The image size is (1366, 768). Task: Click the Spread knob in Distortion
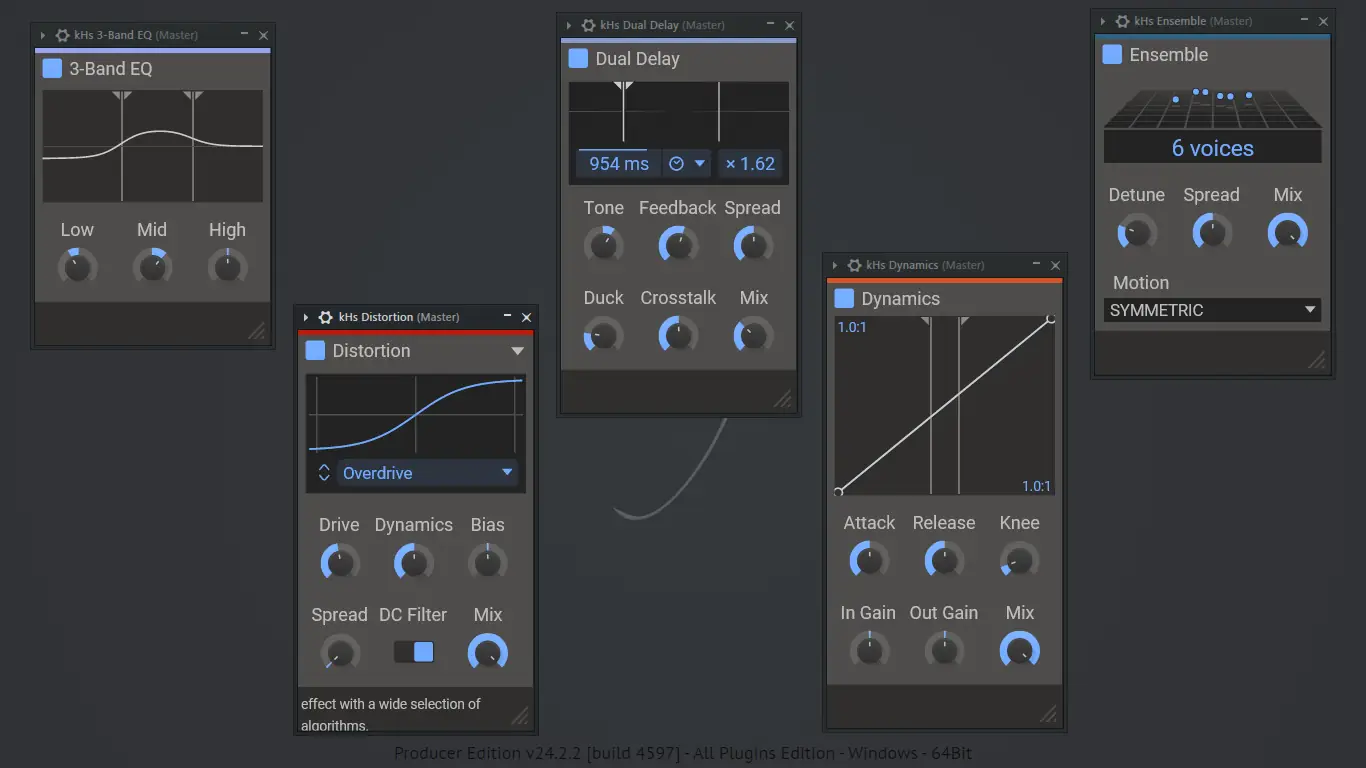pyautogui.click(x=340, y=653)
